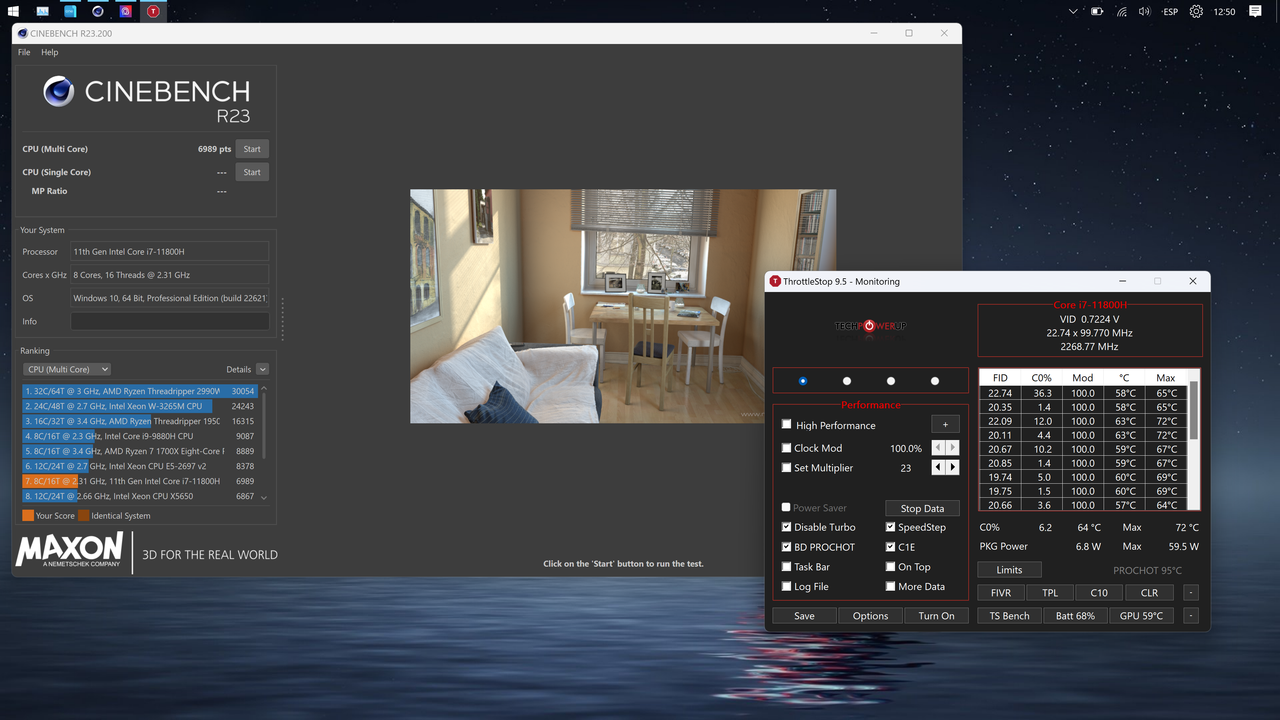
Task: Open the File menu in Cinebench
Action: [x=23, y=52]
